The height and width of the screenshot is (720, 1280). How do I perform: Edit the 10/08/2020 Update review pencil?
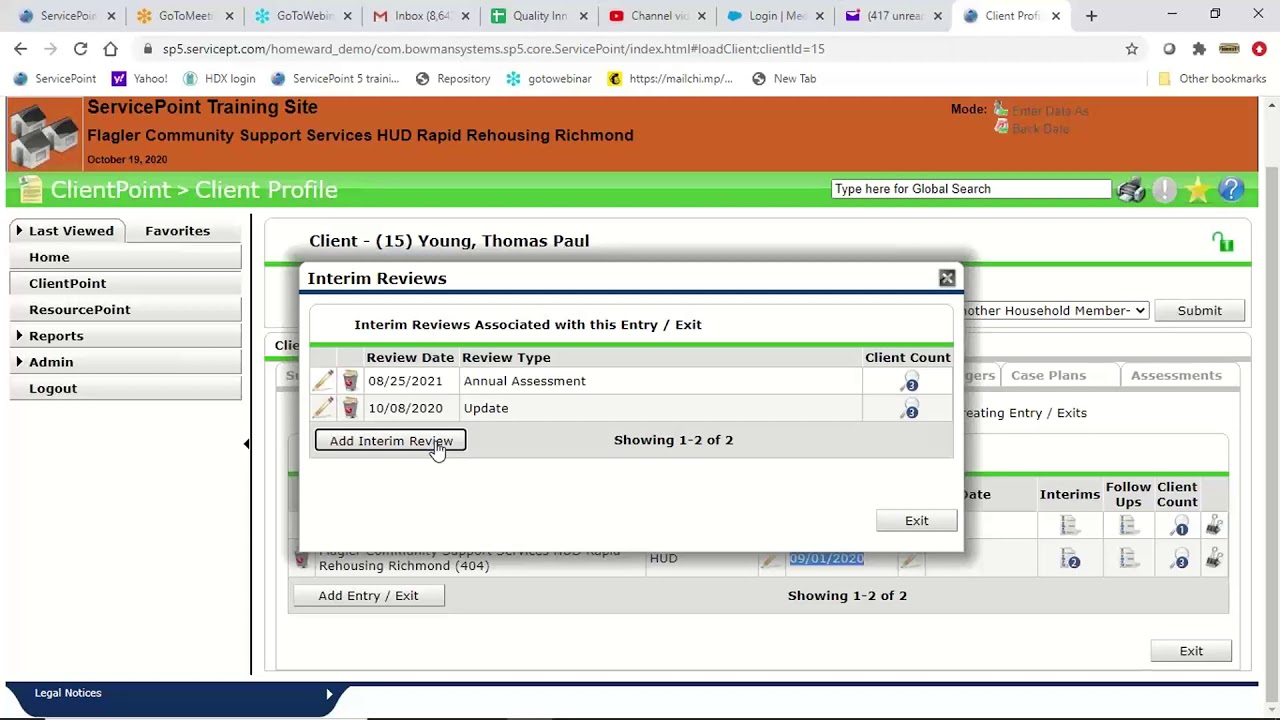pyautogui.click(x=323, y=408)
